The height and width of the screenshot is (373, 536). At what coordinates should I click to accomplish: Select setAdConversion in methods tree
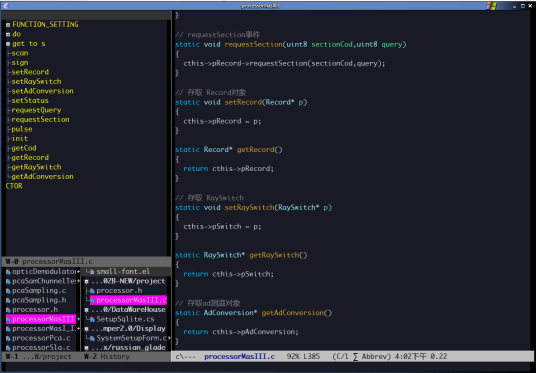[x=42, y=91]
